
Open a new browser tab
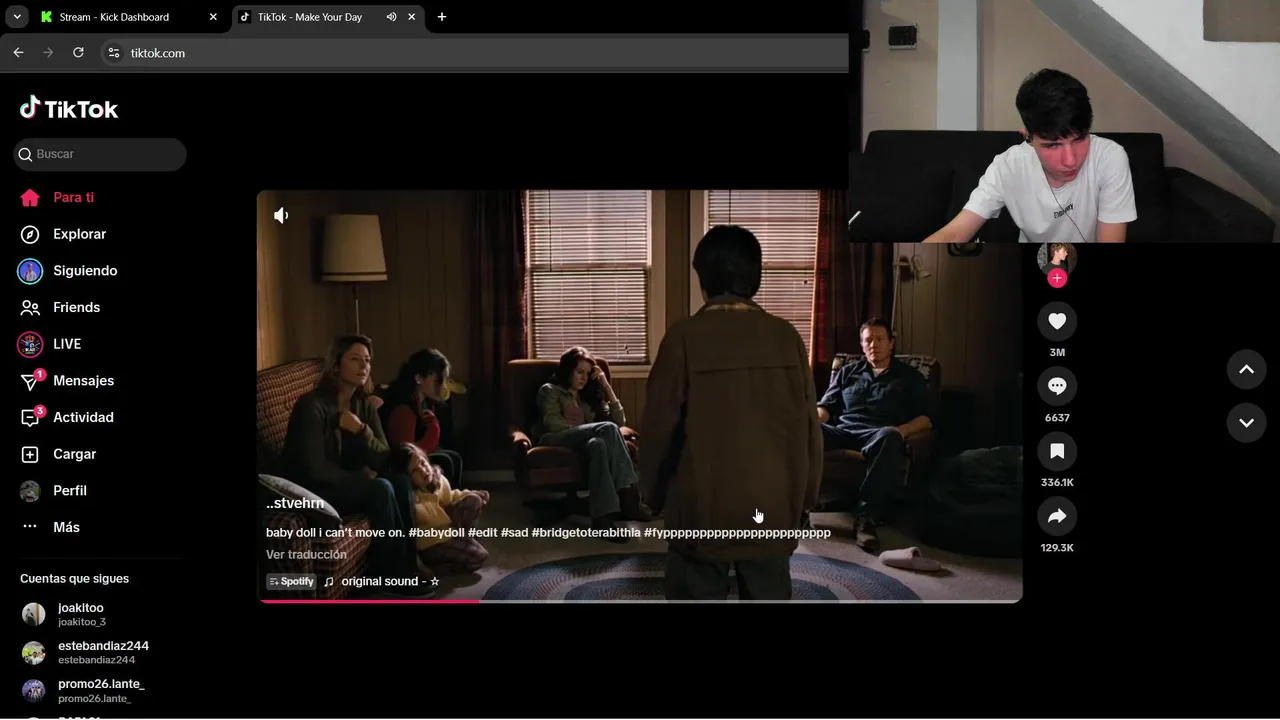442,17
